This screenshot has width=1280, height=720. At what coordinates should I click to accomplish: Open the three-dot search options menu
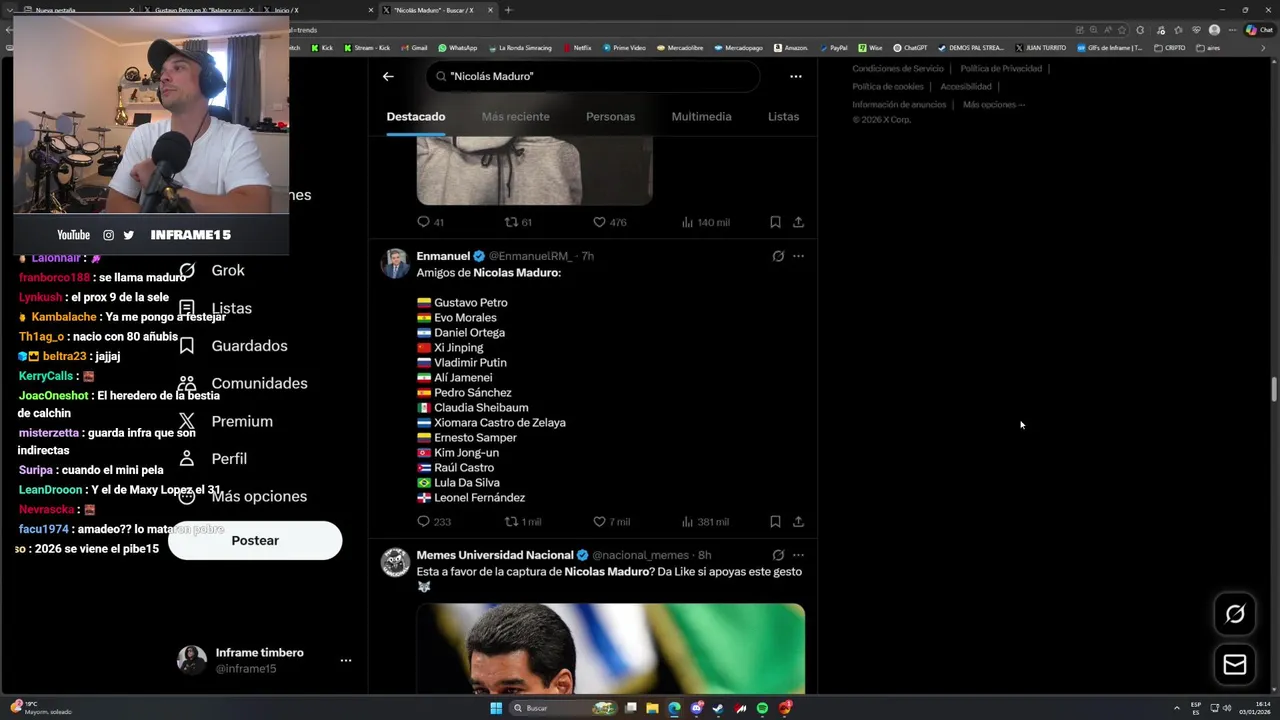[x=796, y=76]
